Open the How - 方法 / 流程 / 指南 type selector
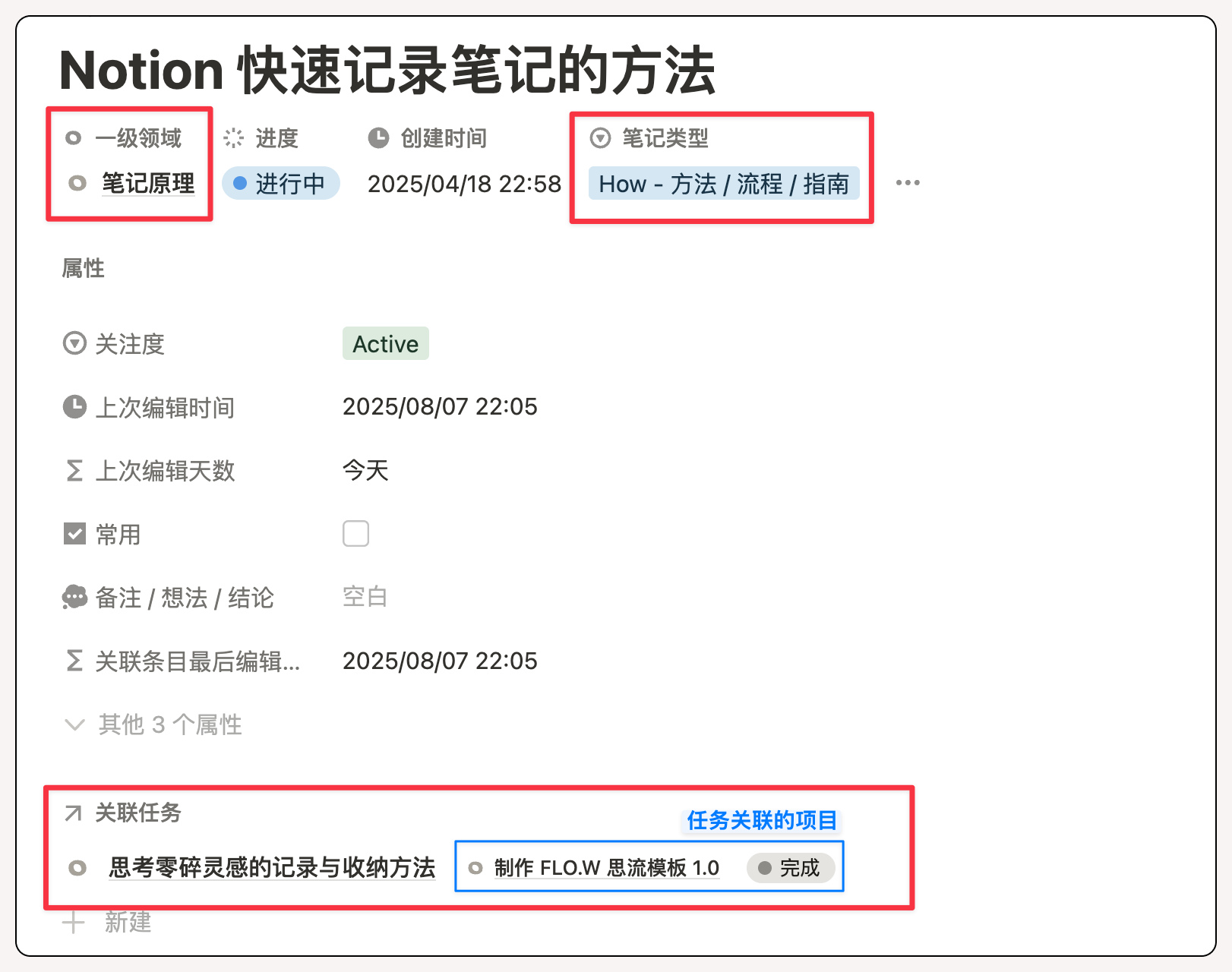Screen dimensions: 1232x972 tap(724, 183)
